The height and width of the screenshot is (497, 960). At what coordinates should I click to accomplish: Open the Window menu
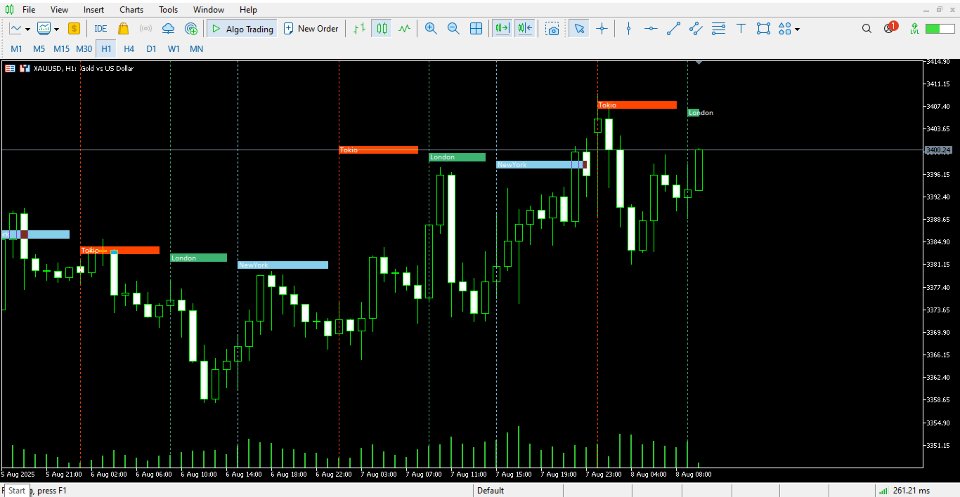coord(208,10)
